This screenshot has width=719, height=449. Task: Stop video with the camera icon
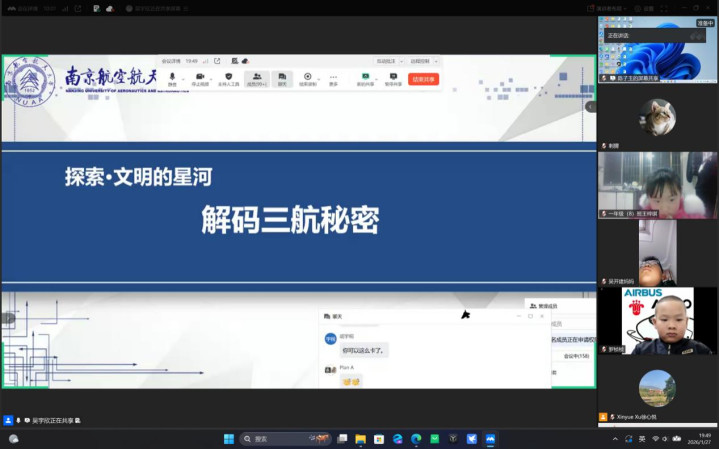(199, 79)
